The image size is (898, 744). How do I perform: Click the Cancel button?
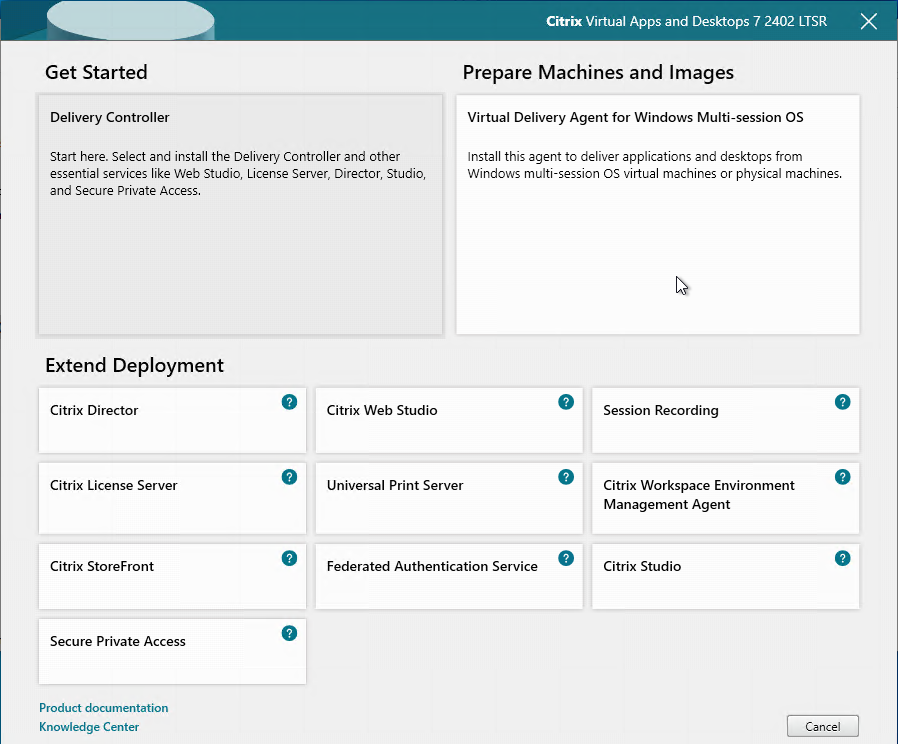click(822, 726)
